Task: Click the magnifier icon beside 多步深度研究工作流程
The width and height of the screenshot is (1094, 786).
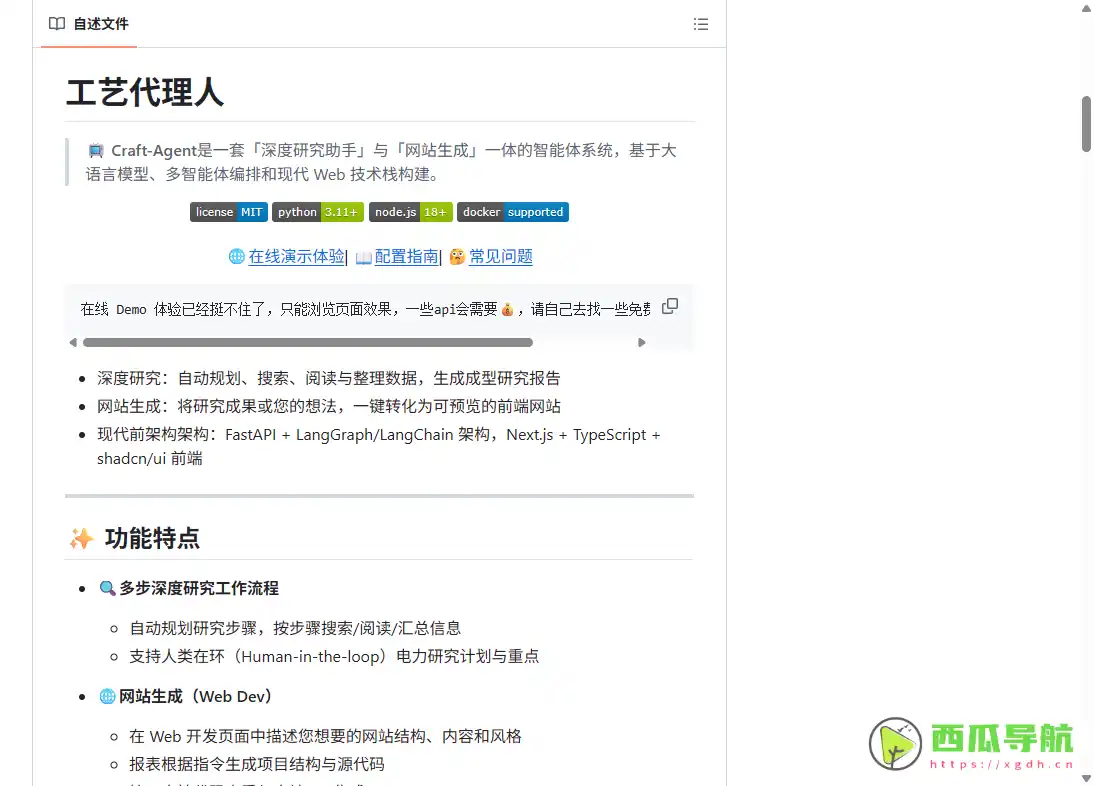Action: tap(107, 588)
